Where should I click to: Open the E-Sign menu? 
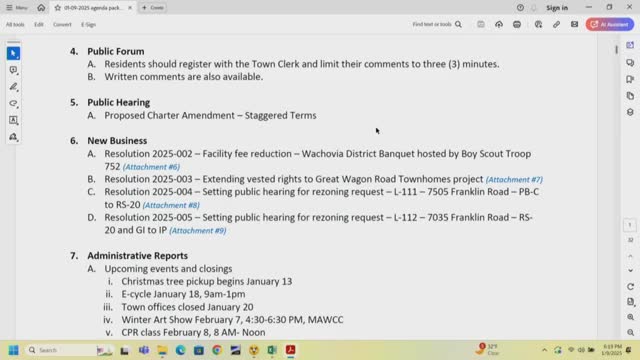point(88,24)
